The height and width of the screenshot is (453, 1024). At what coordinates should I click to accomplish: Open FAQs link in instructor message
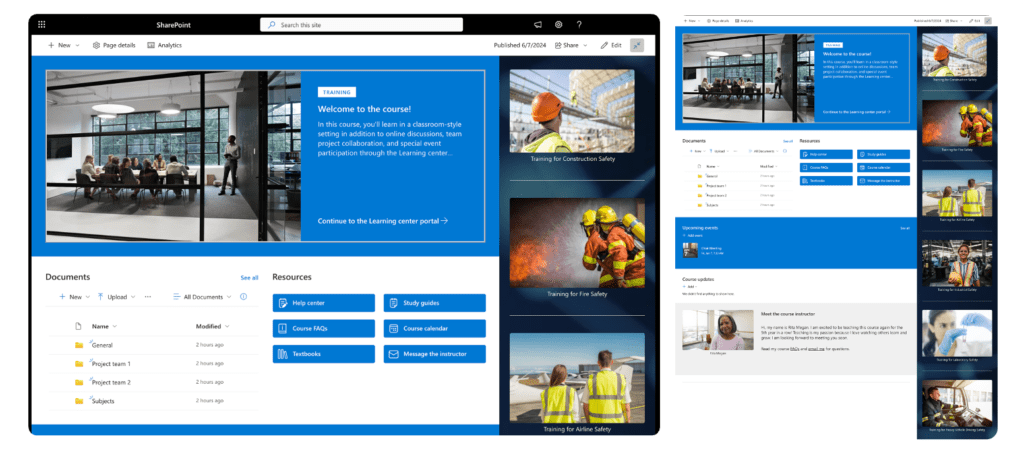(x=794, y=349)
